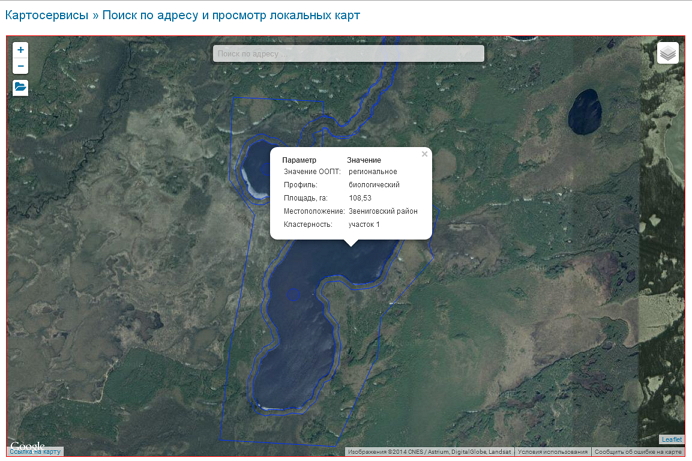The height and width of the screenshot is (461, 692).
Task: Open the Leaflet attribution link
Action: 672,439
